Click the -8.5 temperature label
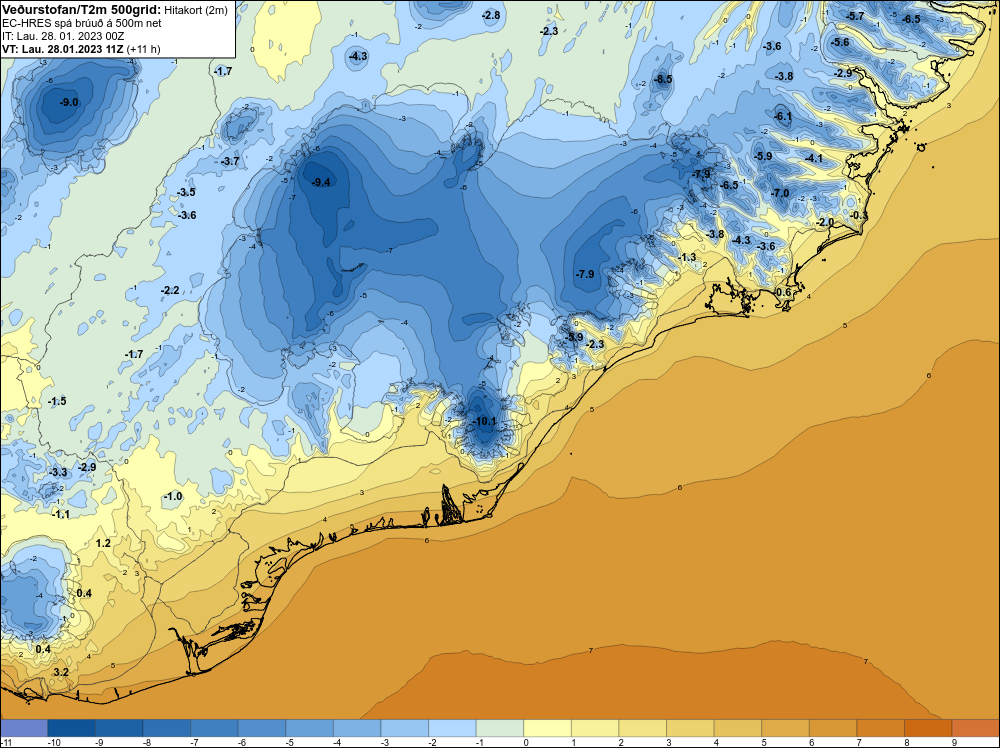 (x=663, y=79)
